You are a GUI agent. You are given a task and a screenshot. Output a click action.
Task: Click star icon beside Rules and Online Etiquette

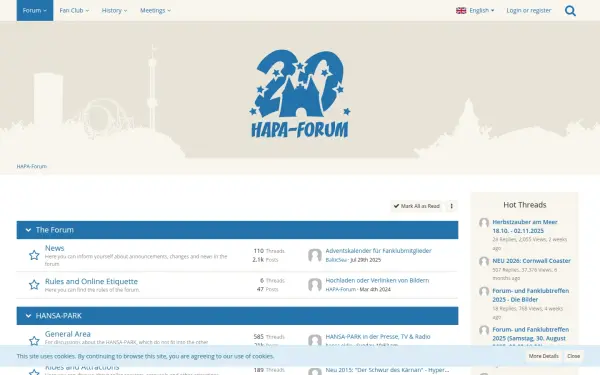[x=34, y=285]
